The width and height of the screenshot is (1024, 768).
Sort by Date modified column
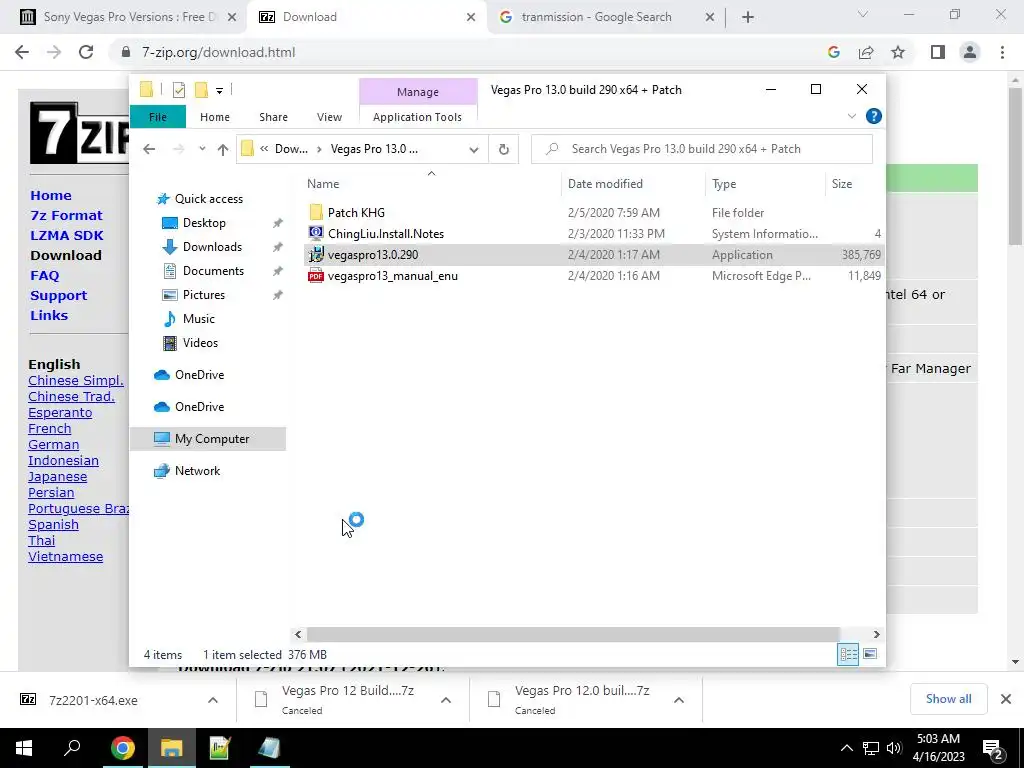pos(605,184)
